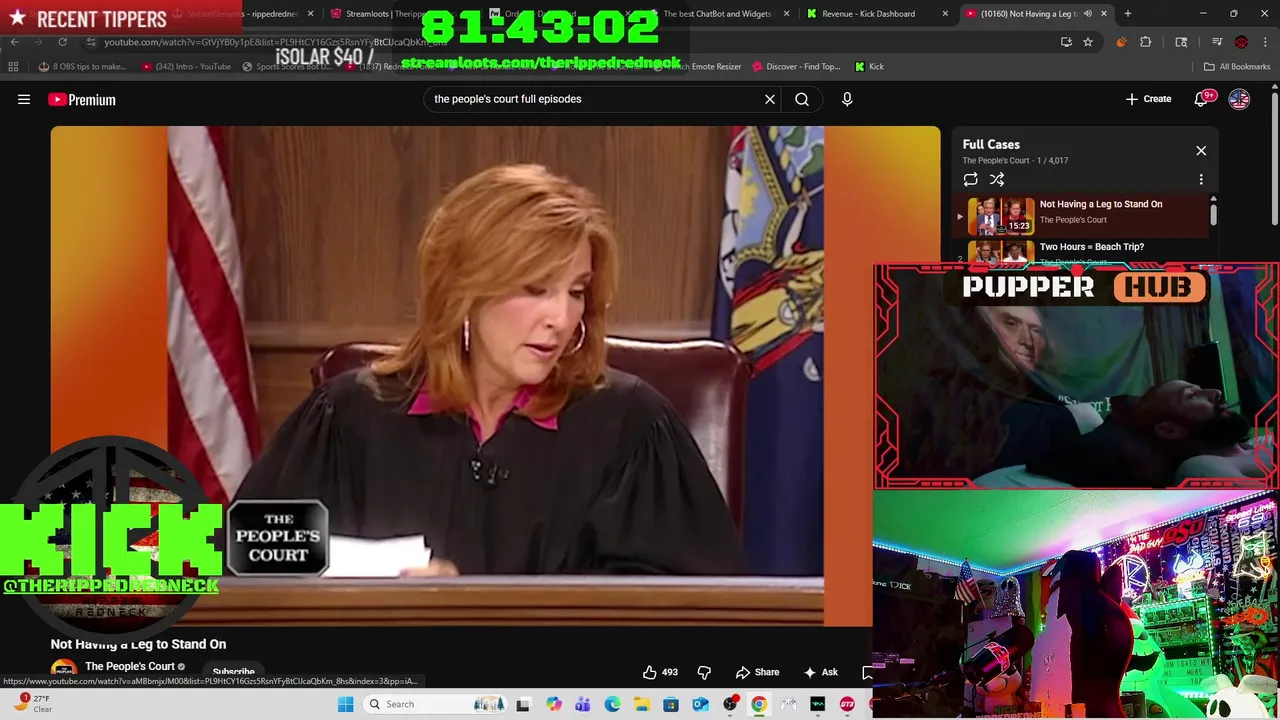
Task: Open a new browser tab
Action: point(1128,14)
